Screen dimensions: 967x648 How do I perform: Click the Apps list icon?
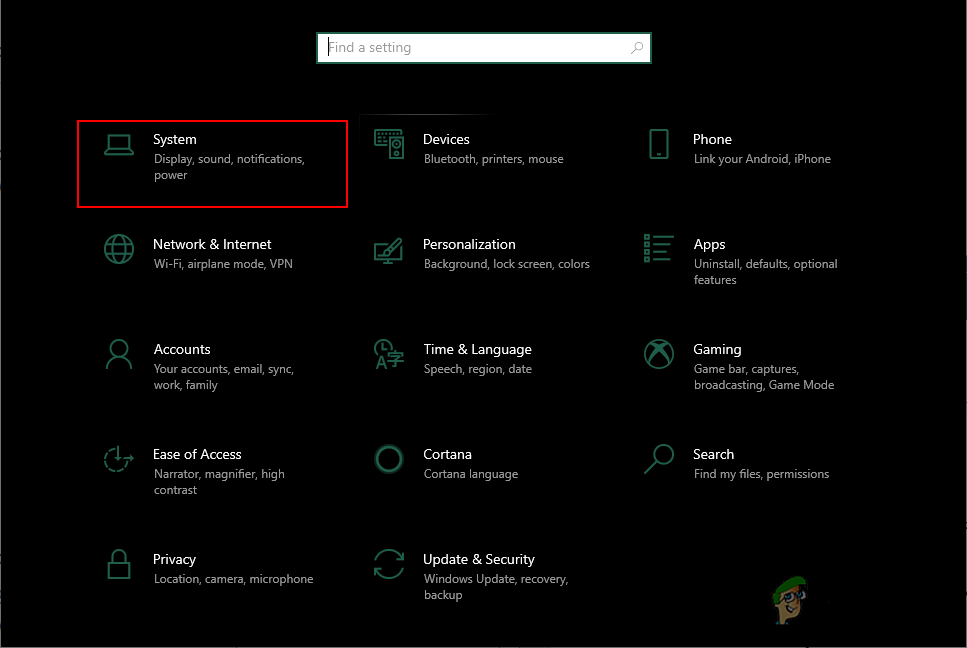pos(658,248)
